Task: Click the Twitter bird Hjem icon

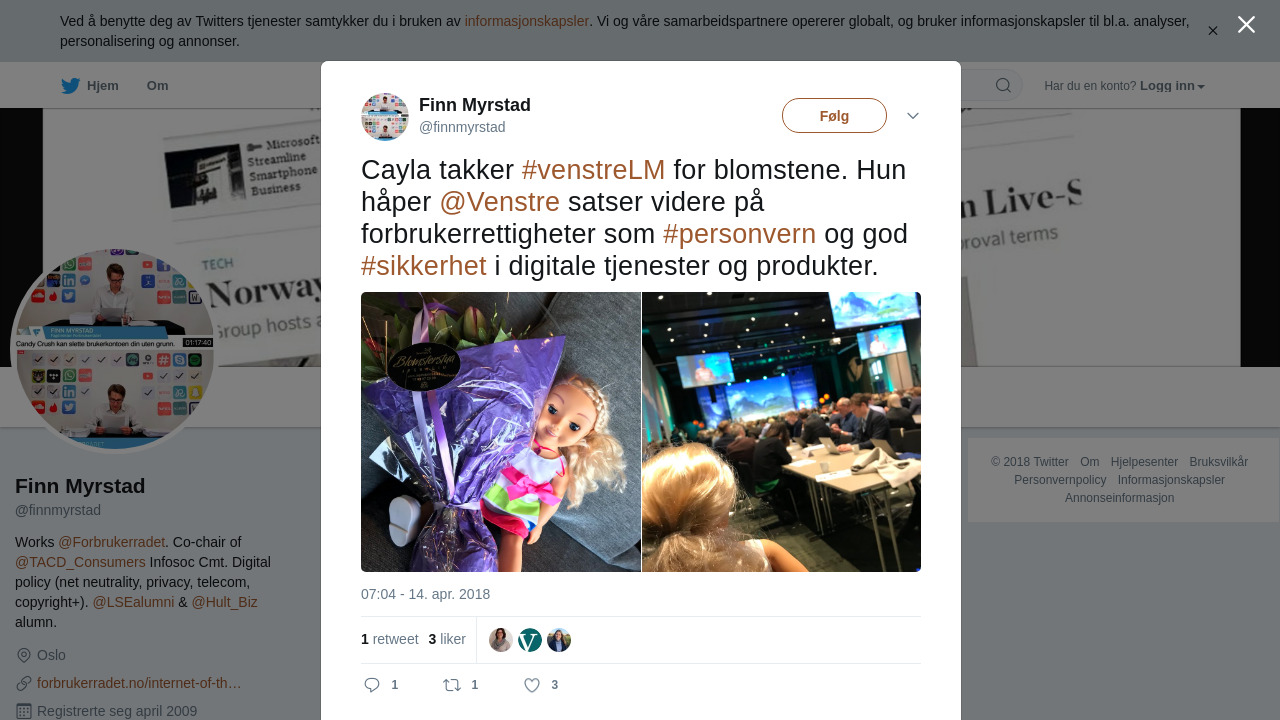Action: [70, 86]
